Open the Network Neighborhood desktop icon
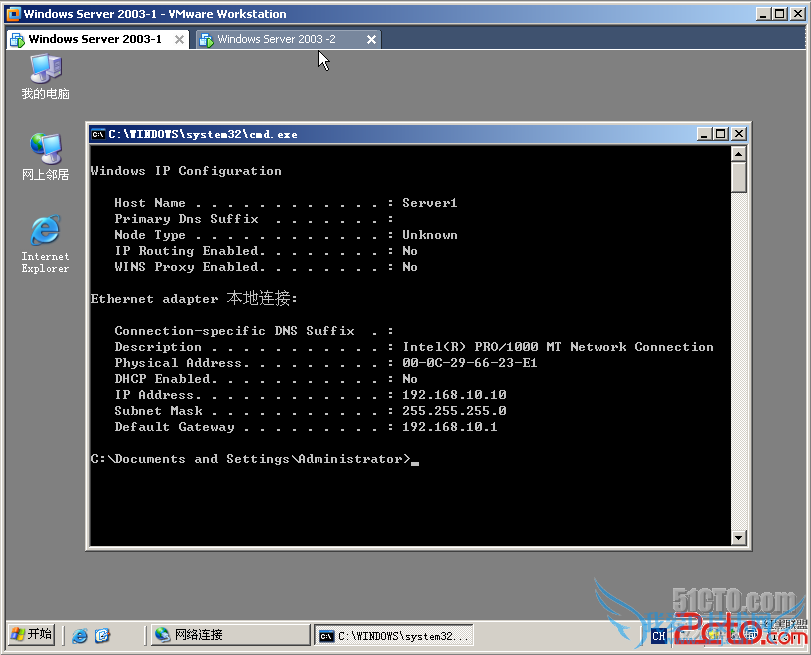The image size is (811, 655). coord(46,157)
